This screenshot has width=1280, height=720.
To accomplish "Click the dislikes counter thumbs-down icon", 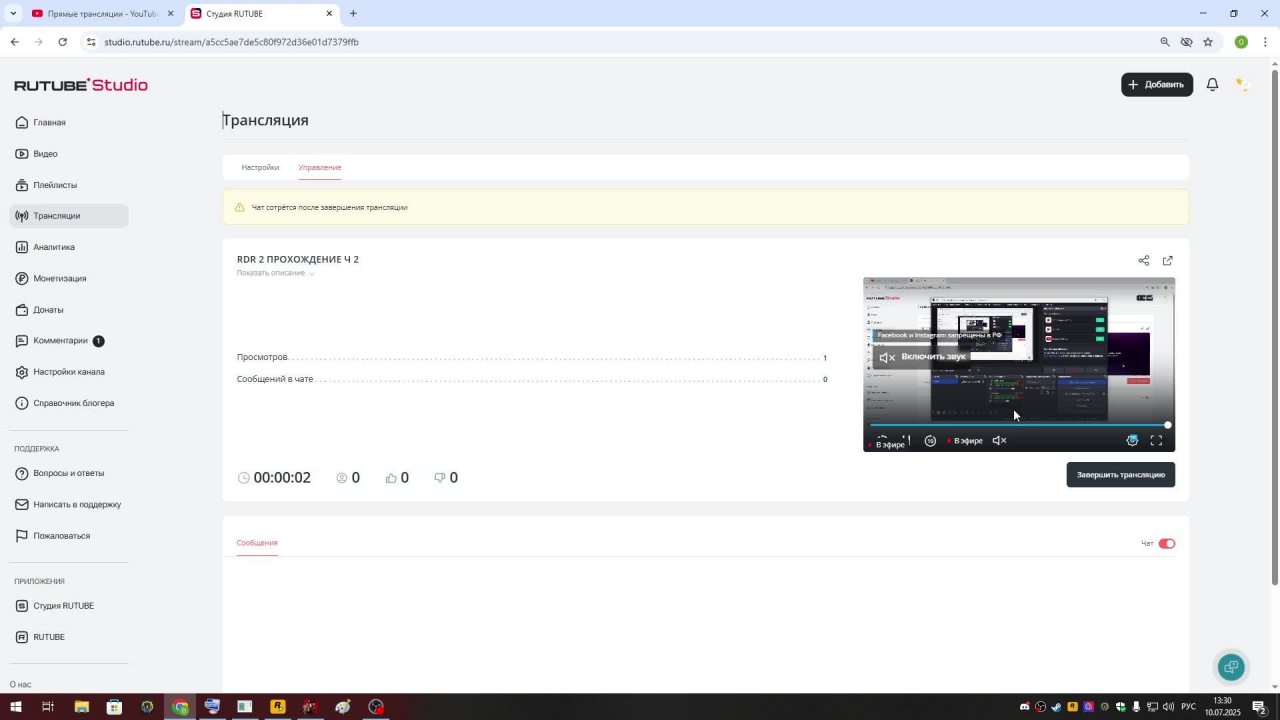I will coord(440,478).
